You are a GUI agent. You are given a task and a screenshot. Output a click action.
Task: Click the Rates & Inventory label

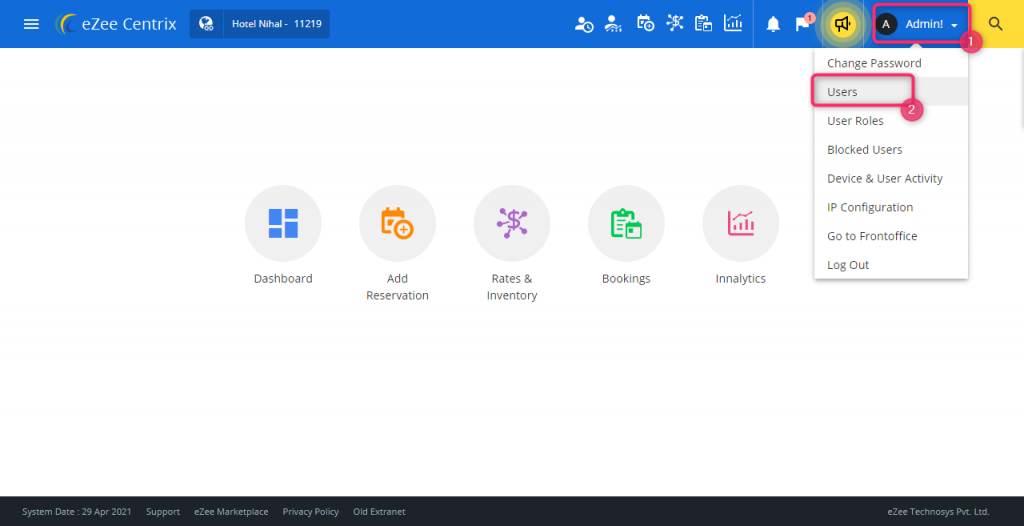click(x=511, y=287)
